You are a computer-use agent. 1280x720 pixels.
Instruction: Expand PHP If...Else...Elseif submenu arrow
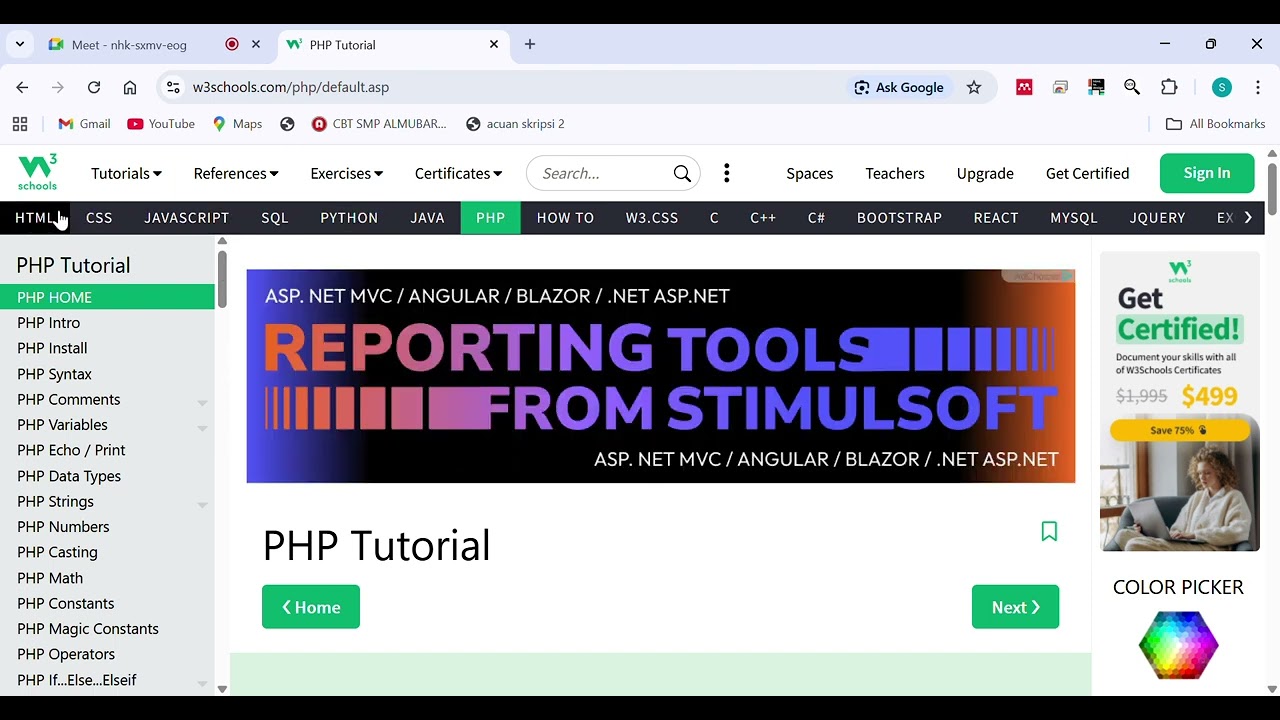point(202,683)
